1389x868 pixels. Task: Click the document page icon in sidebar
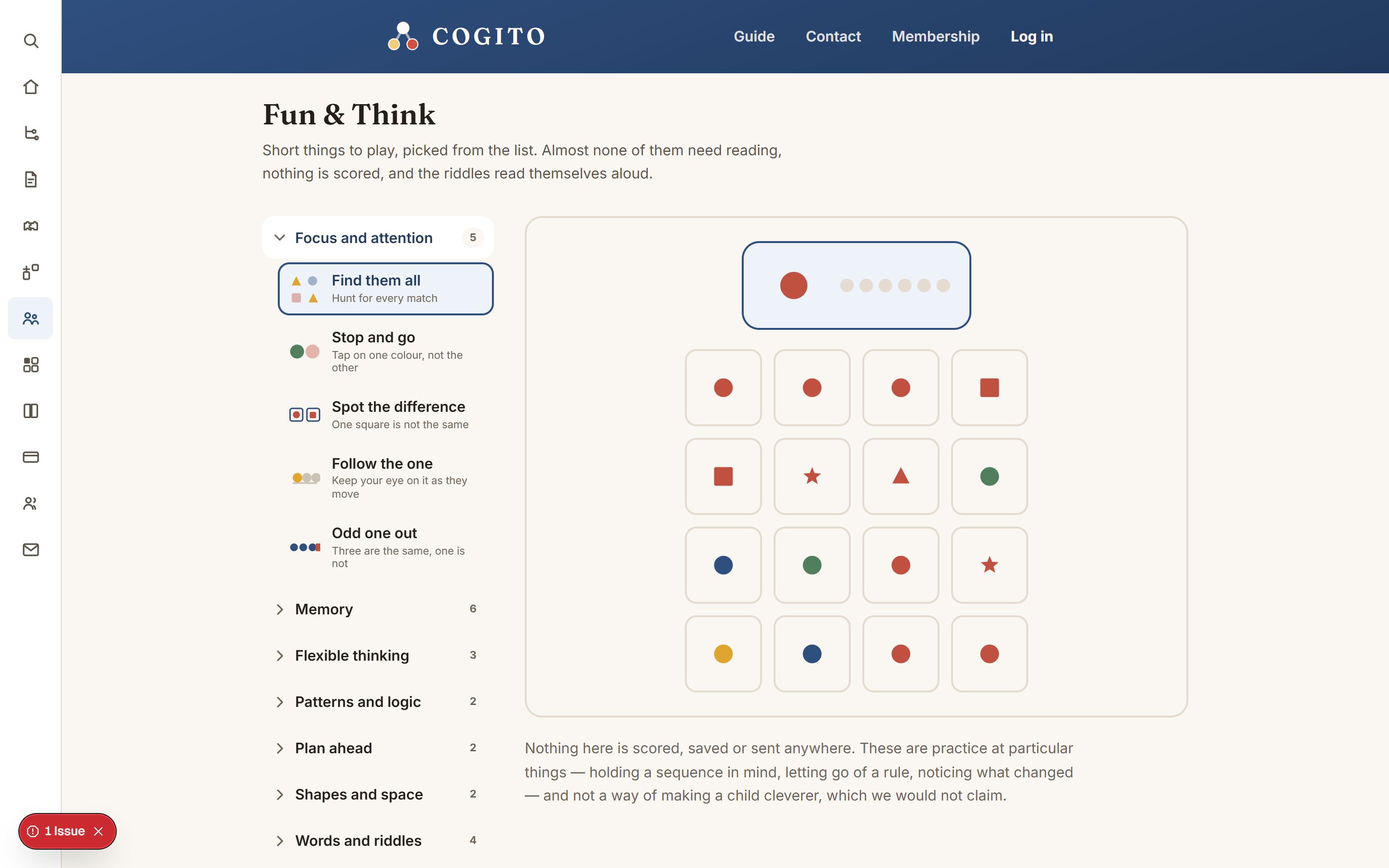click(31, 179)
